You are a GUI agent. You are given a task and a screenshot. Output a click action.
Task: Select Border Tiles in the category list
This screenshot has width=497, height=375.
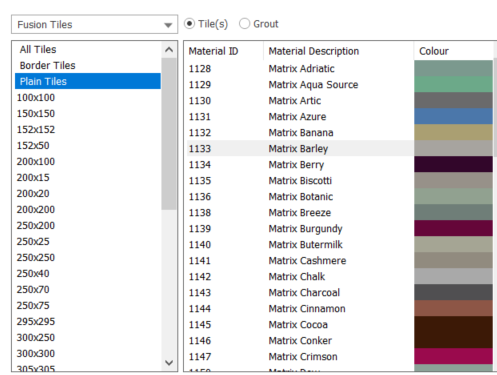click(88, 65)
